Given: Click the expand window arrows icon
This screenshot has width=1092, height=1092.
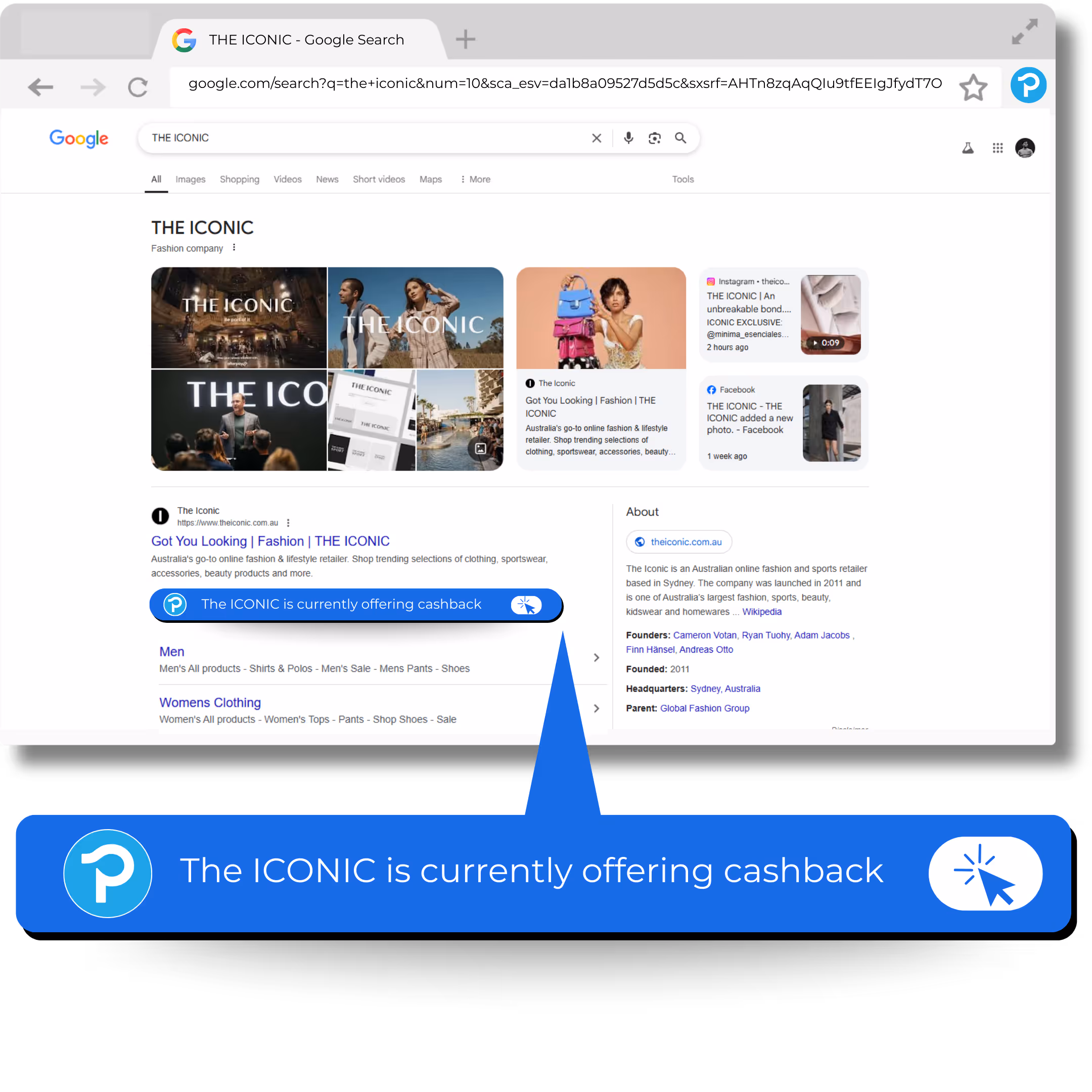Looking at the screenshot, I should click(1024, 32).
